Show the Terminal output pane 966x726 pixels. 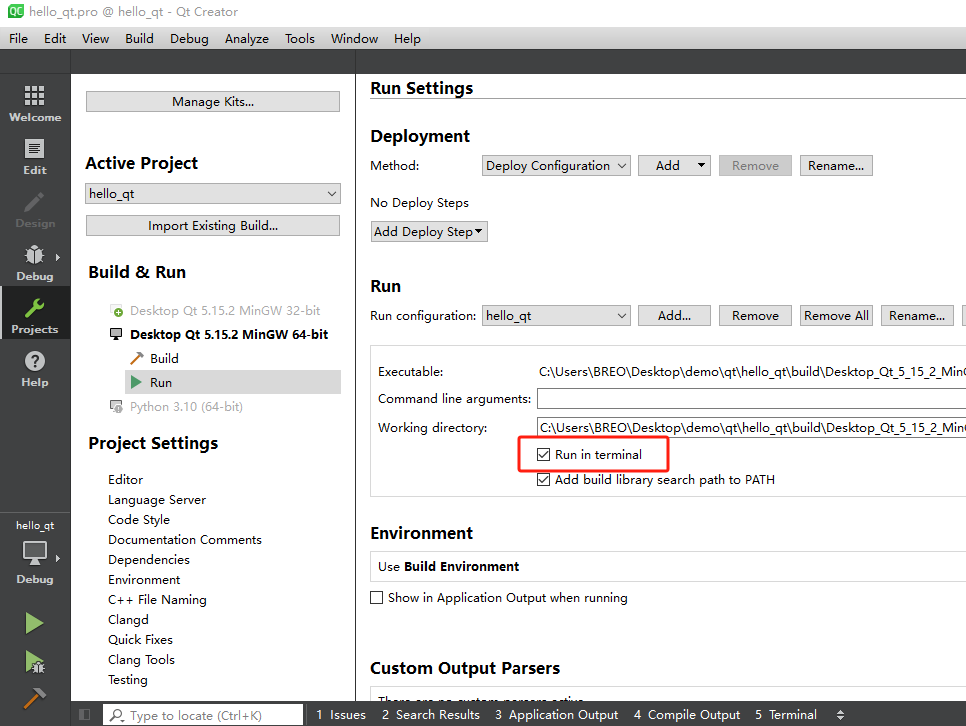tap(786, 715)
